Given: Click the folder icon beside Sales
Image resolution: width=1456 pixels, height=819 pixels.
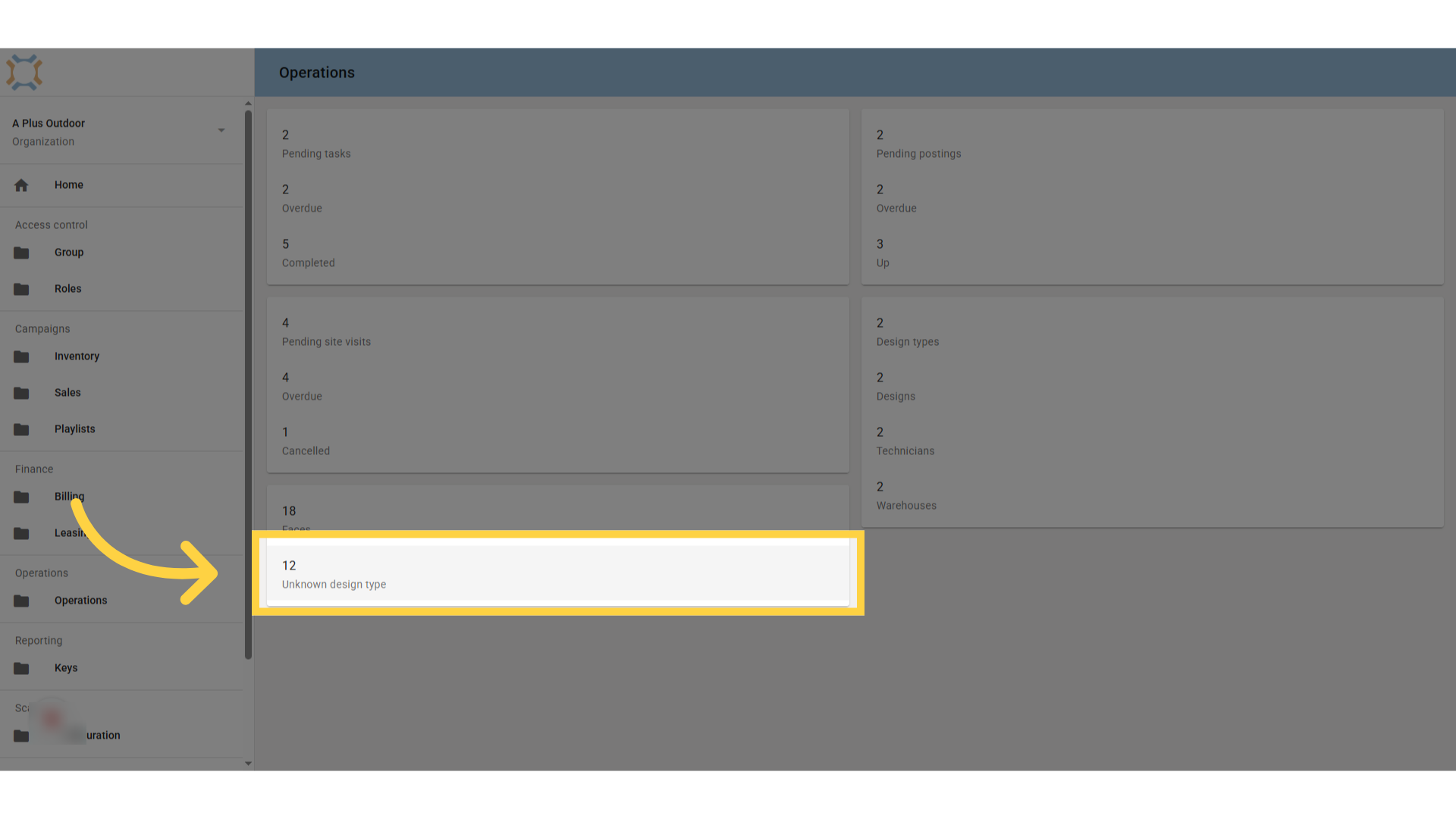Looking at the screenshot, I should (21, 393).
